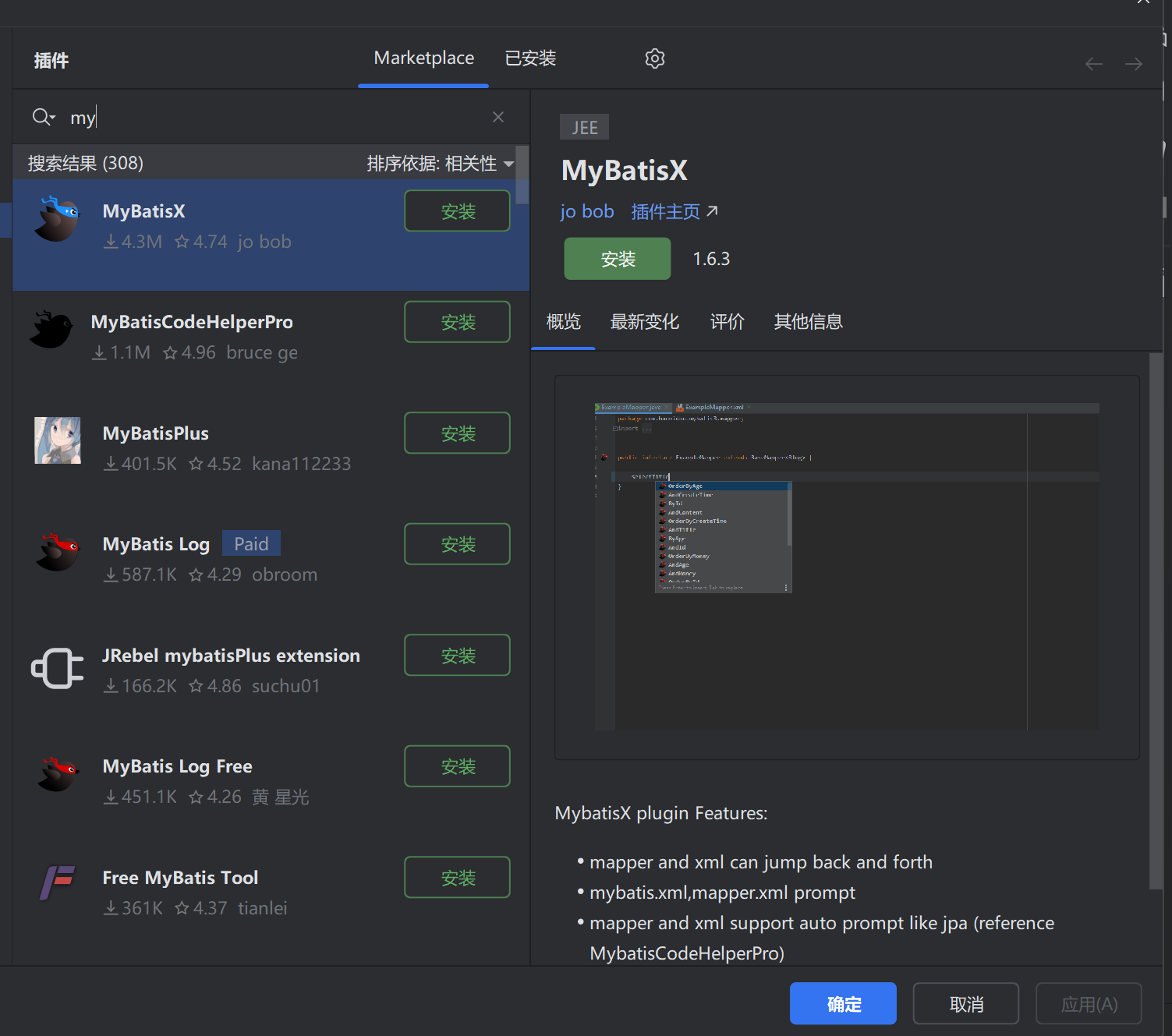Click the tianlei author name
1172x1036 pixels.
pos(263,908)
